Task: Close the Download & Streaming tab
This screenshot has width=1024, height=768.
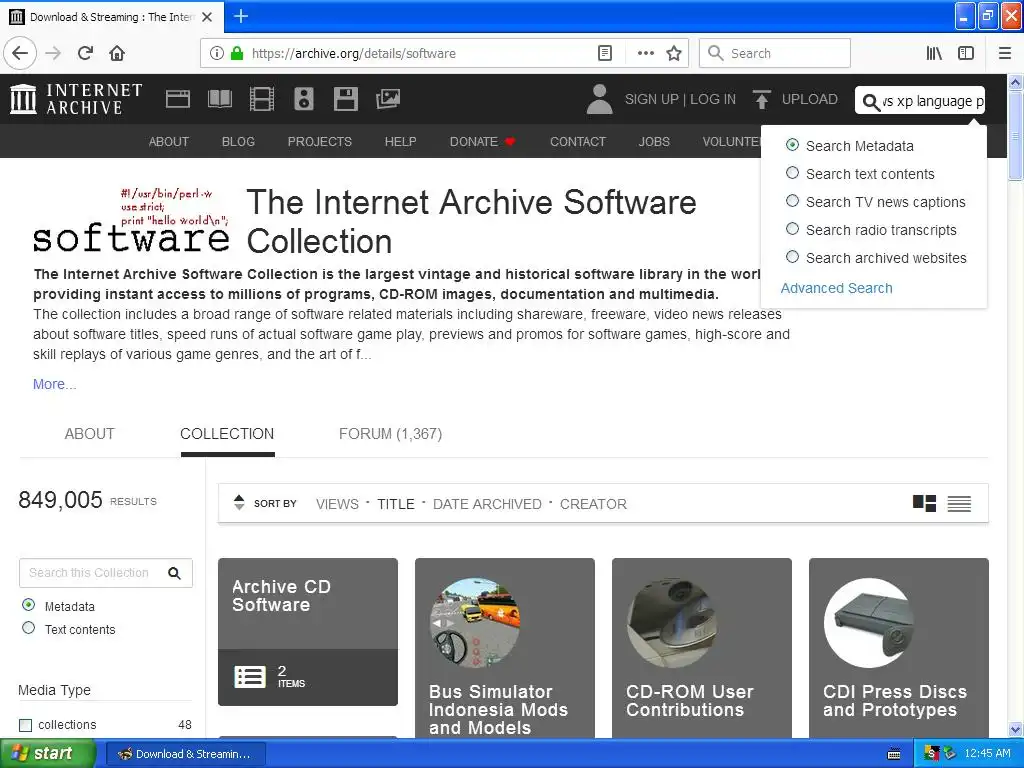Action: [x=207, y=17]
